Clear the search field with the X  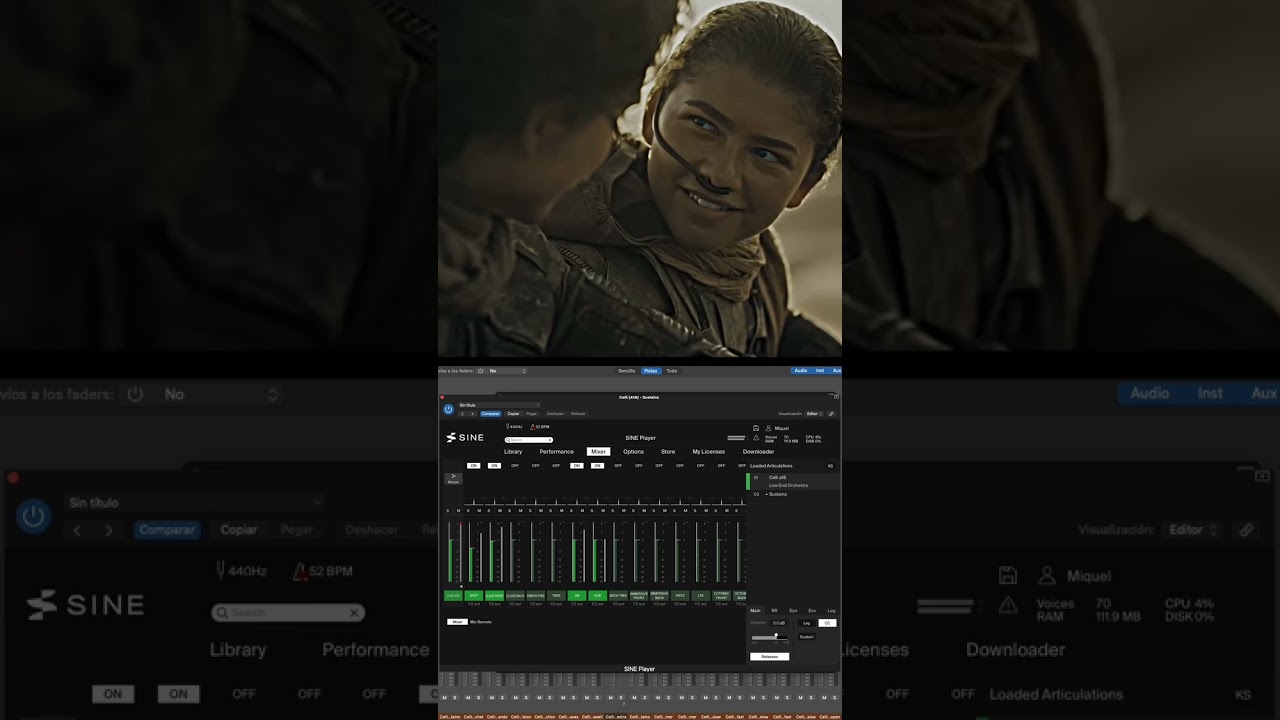(549, 440)
